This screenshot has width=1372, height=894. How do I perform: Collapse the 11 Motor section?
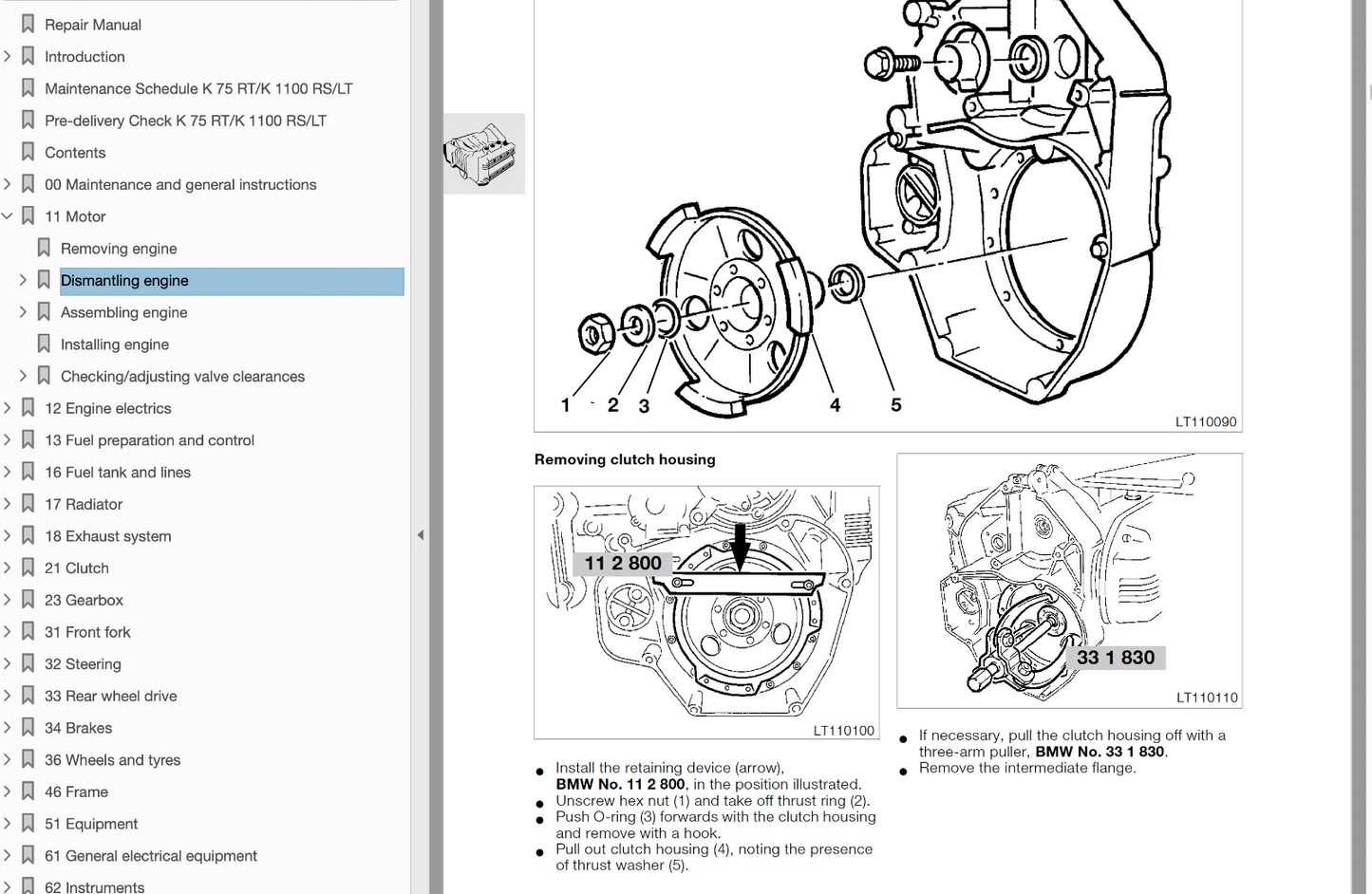8,216
